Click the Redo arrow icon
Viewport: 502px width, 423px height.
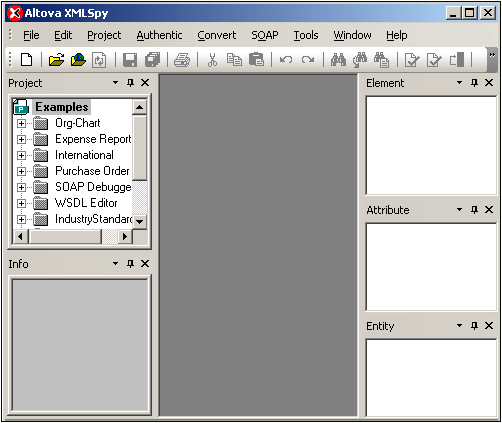[308, 60]
